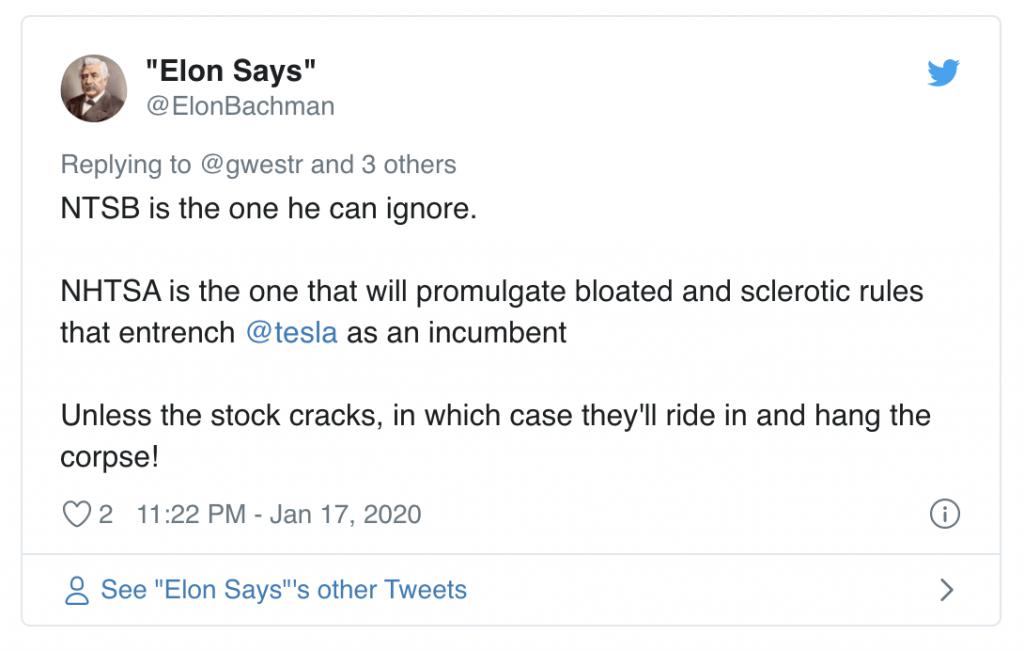Click the right chevron in footer
This screenshot has width=1024, height=651.
(946, 590)
